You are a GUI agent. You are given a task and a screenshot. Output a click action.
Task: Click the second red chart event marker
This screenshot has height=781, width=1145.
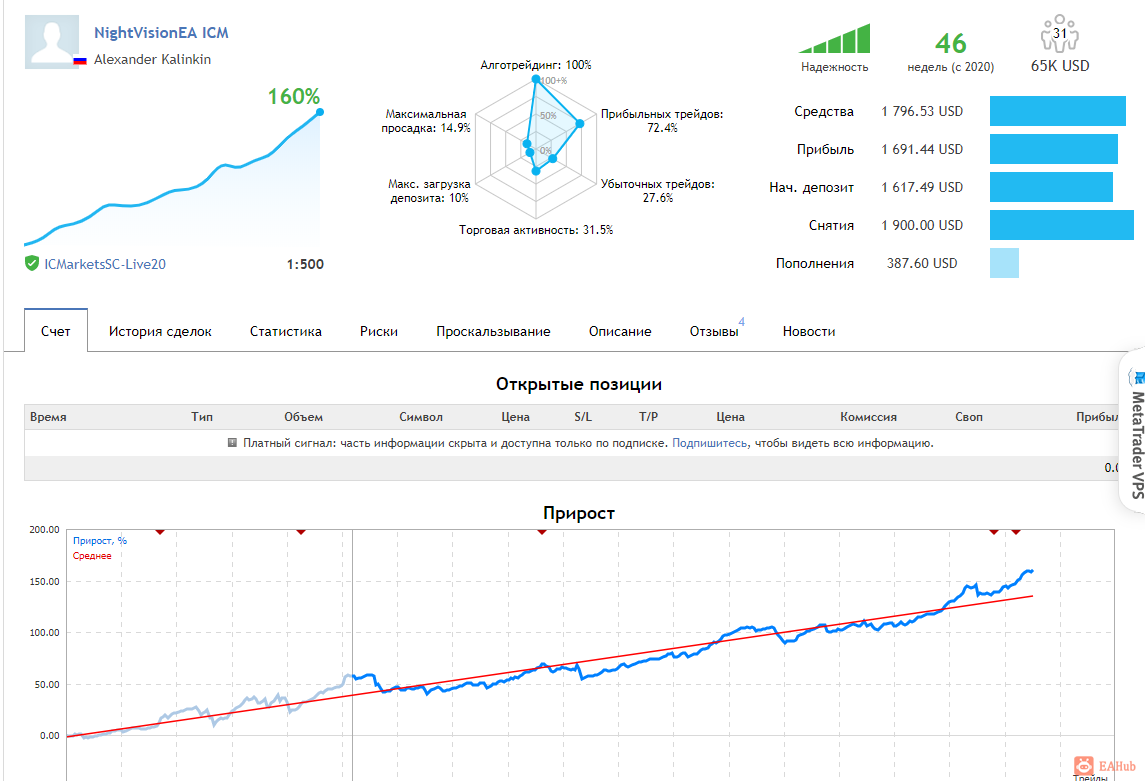[x=301, y=532]
